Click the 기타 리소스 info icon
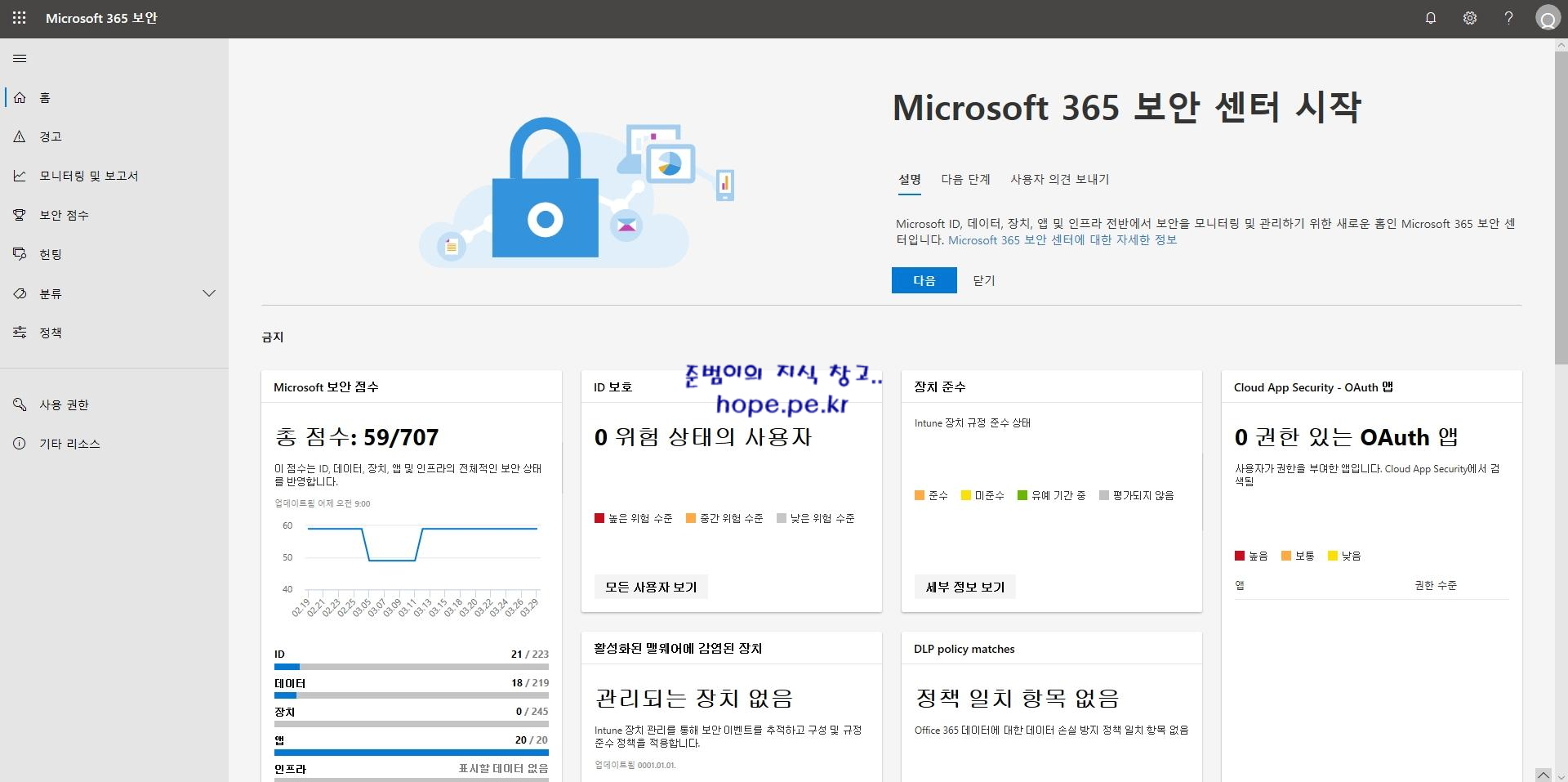Image resolution: width=1568 pixels, height=782 pixels. click(20, 444)
